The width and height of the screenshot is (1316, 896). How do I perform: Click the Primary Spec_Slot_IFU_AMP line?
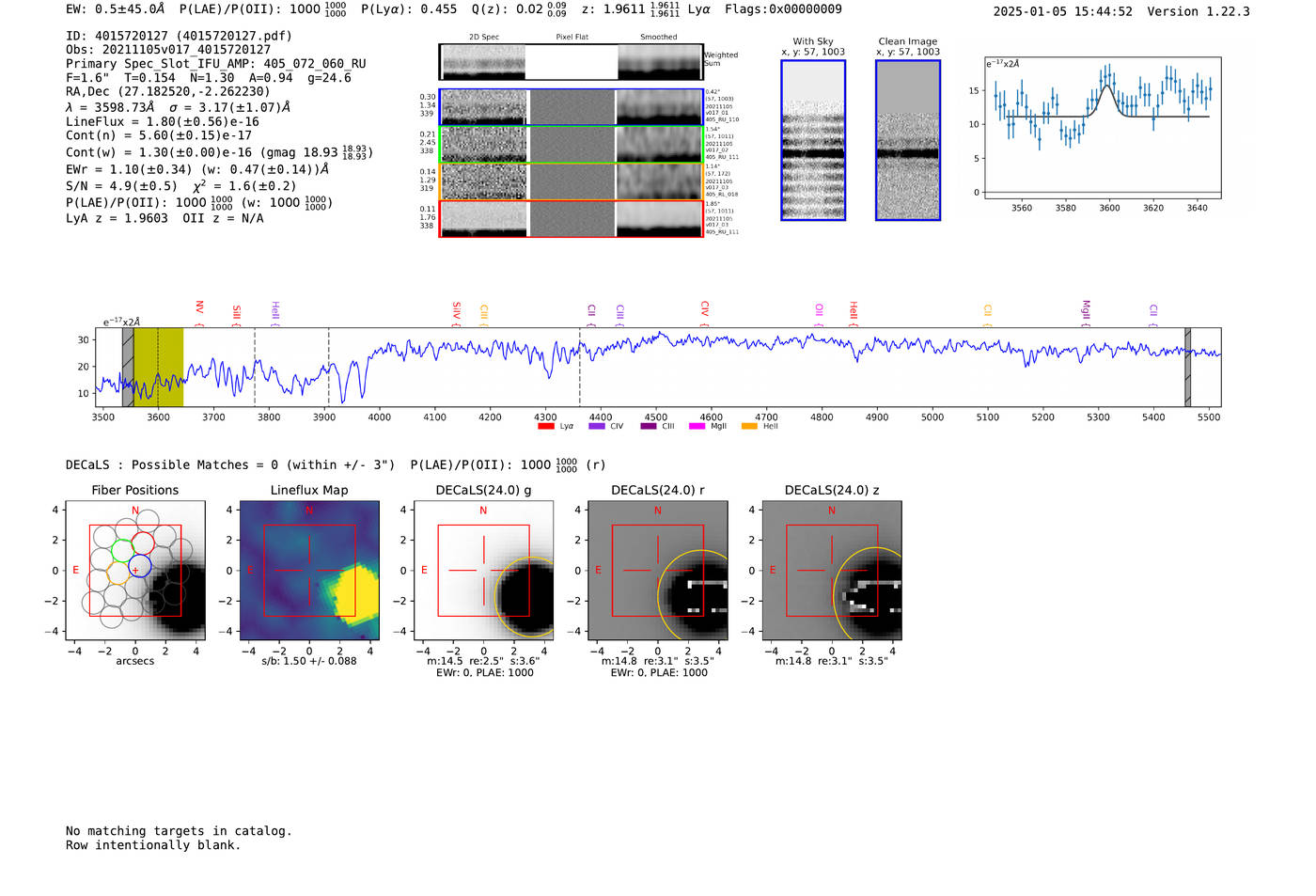click(x=216, y=64)
